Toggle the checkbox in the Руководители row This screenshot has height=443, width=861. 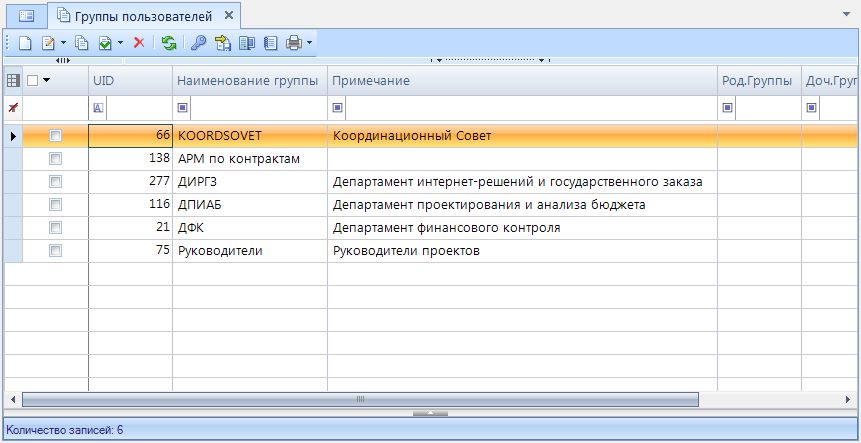pyautogui.click(x=55, y=251)
